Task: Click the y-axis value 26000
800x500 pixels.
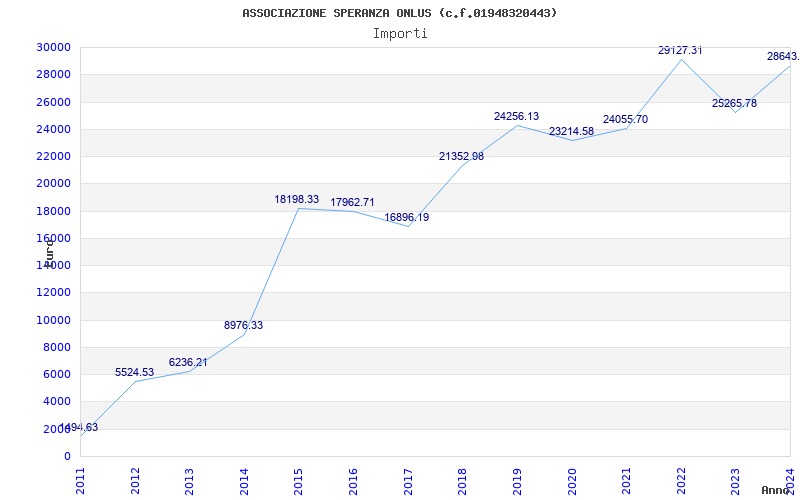Action: 53,102
